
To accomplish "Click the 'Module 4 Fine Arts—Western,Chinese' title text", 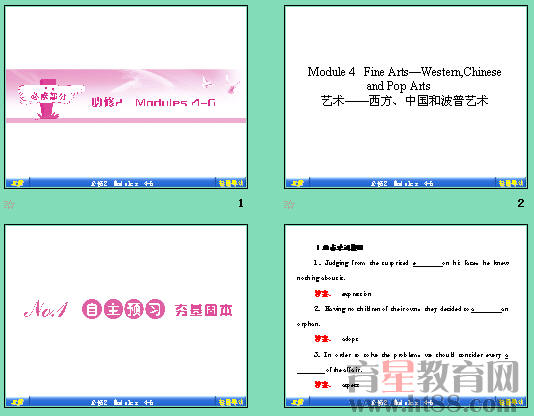I will tap(404, 72).
